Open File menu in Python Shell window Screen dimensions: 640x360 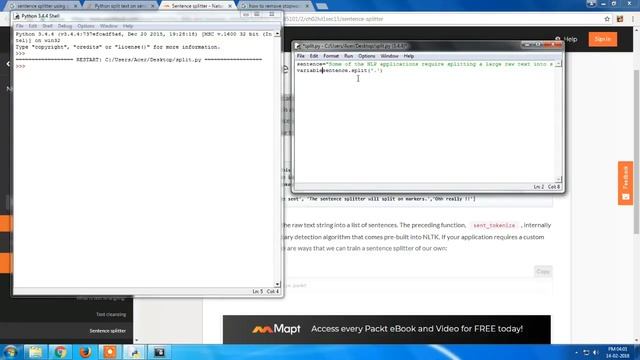point(19,26)
